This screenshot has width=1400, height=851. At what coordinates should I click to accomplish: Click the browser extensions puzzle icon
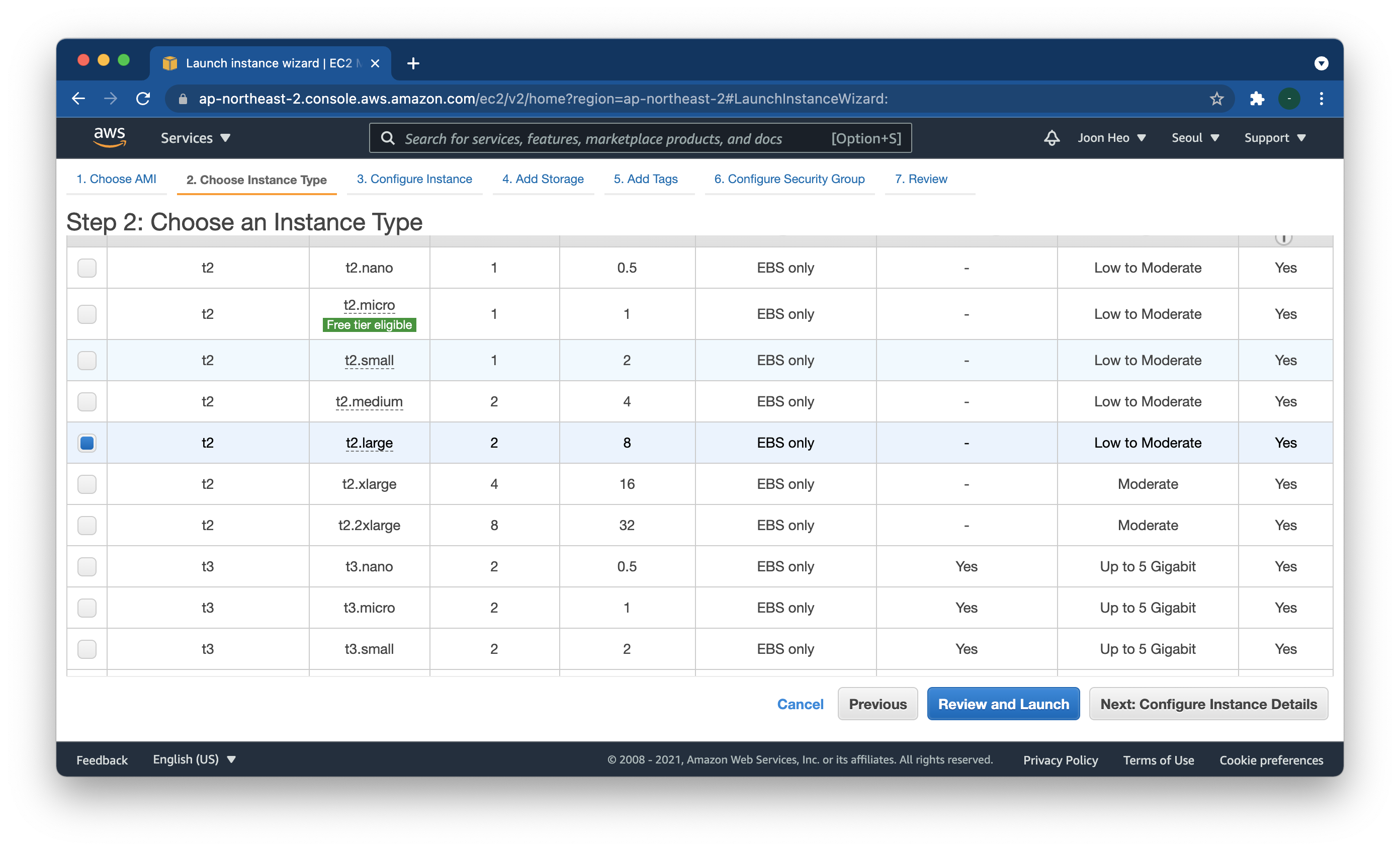[1256, 99]
